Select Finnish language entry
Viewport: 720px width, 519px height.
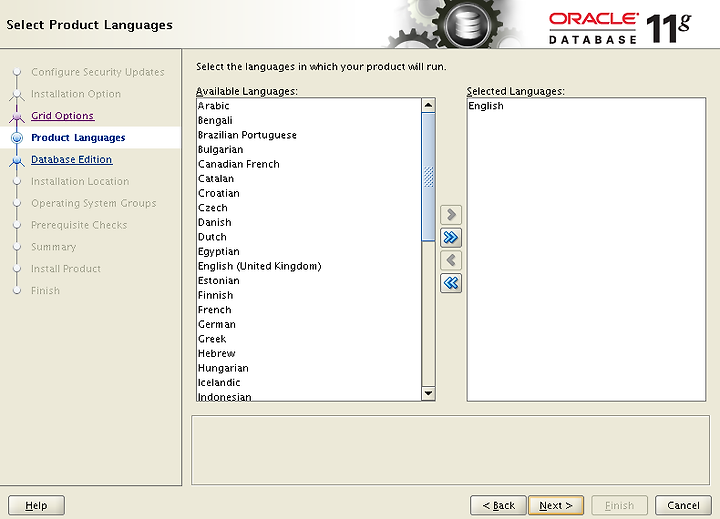pos(309,295)
